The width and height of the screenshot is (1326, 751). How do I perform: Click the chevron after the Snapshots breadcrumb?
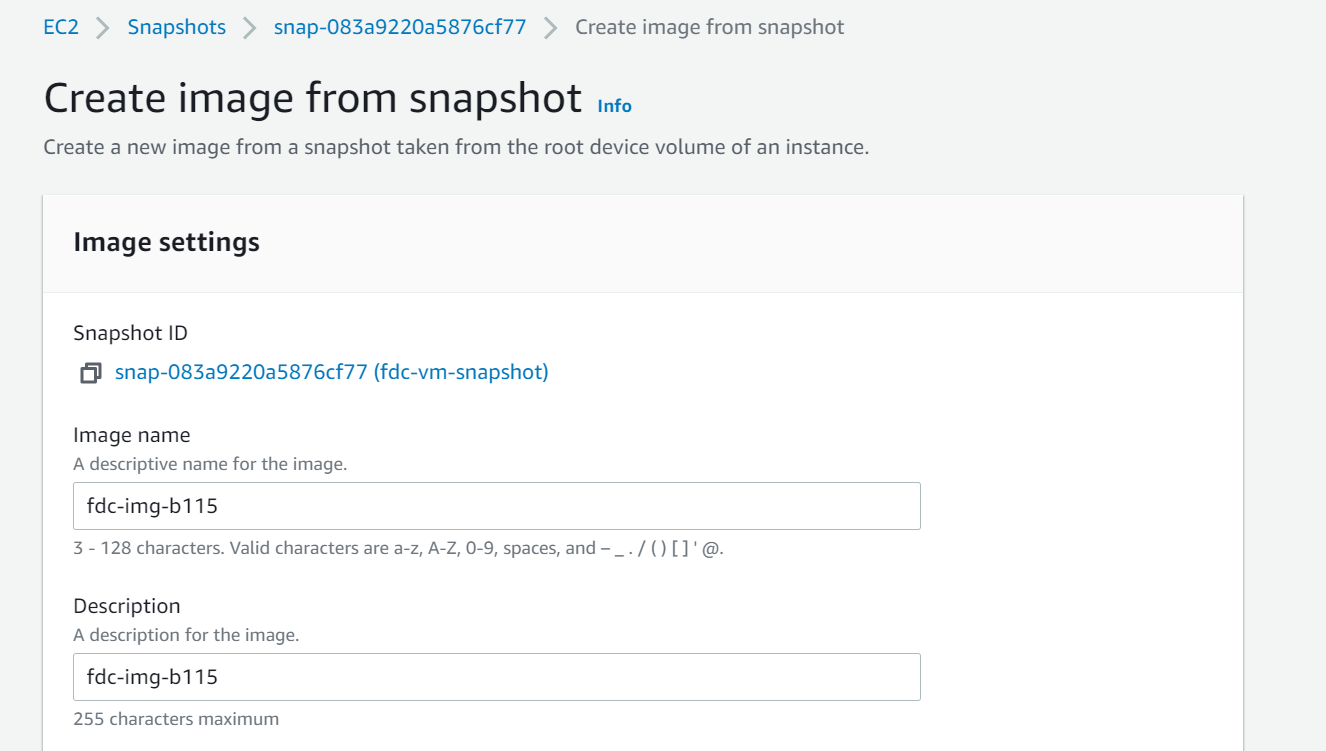(x=249, y=28)
